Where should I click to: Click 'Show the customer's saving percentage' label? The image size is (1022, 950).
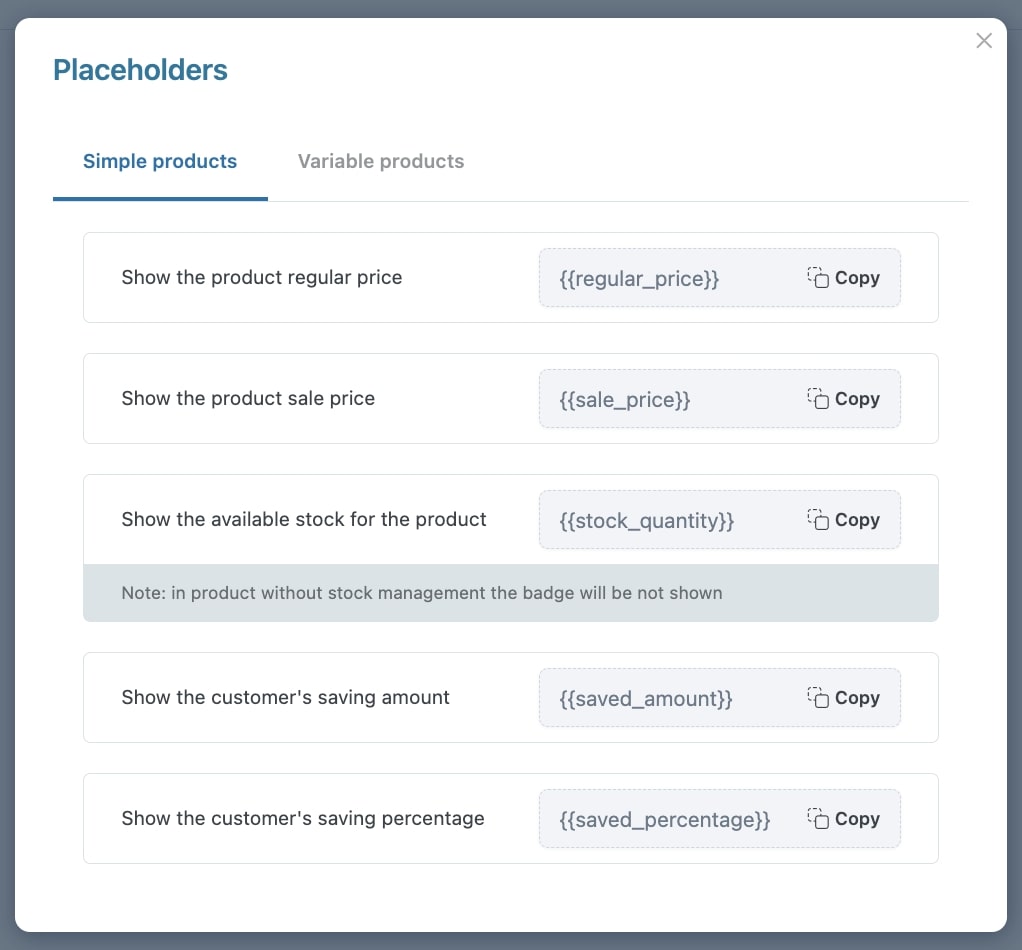pyautogui.click(x=303, y=819)
